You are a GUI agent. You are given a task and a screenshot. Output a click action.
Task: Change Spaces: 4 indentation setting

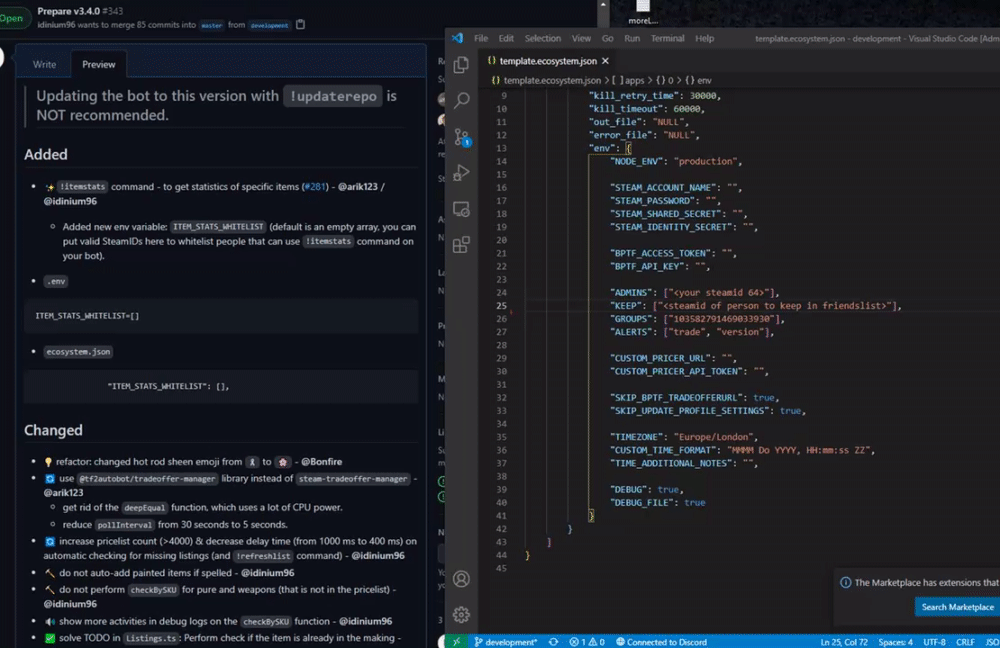[x=895, y=642]
